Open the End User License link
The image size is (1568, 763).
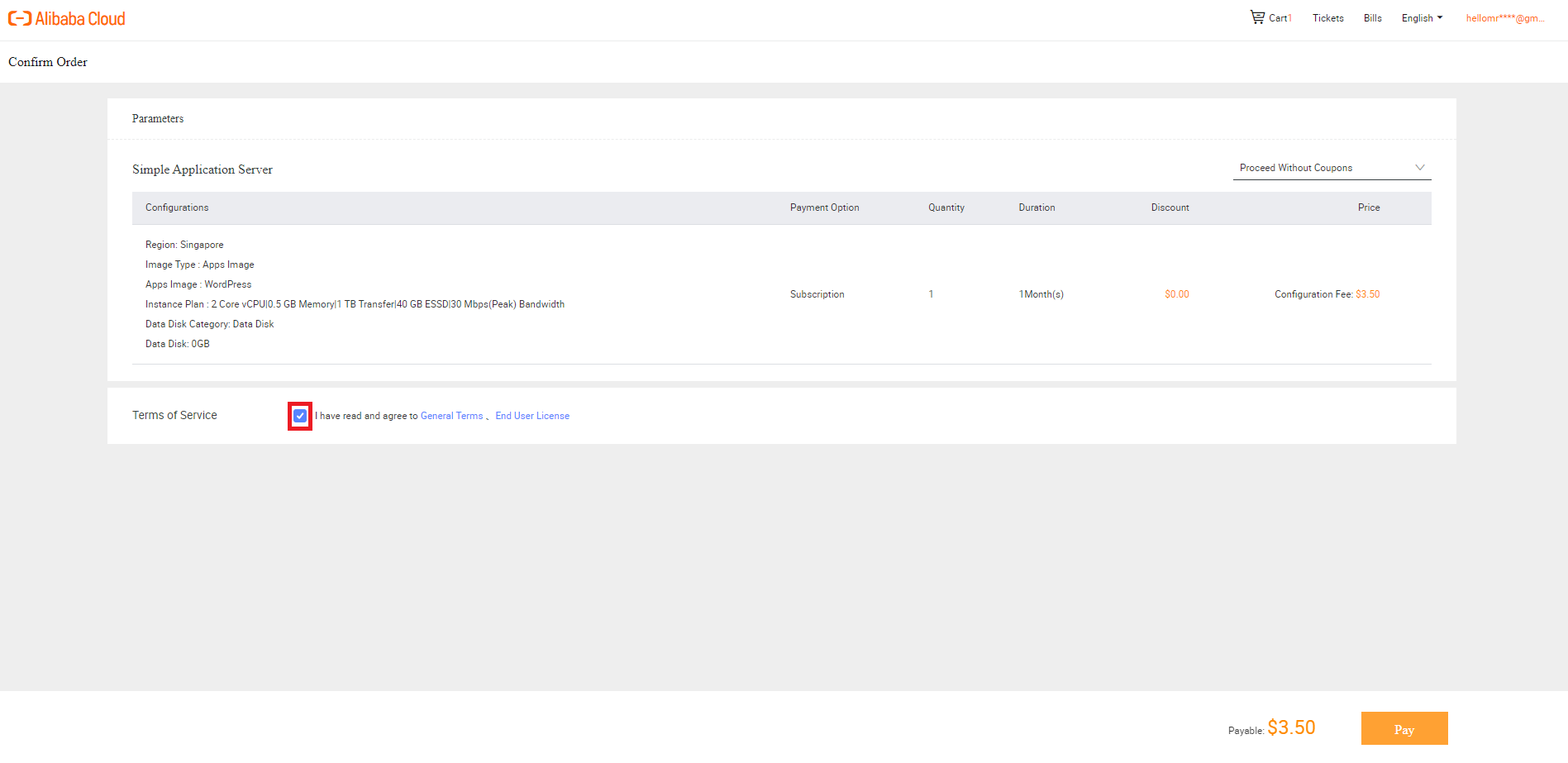(532, 416)
